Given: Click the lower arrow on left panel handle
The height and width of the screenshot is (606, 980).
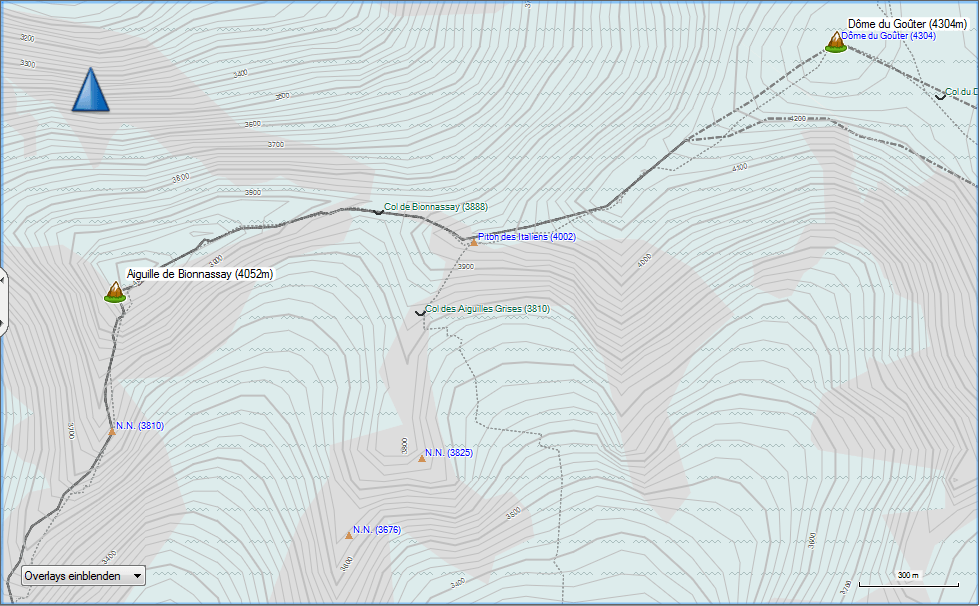Looking at the screenshot, I should (x=3, y=322).
